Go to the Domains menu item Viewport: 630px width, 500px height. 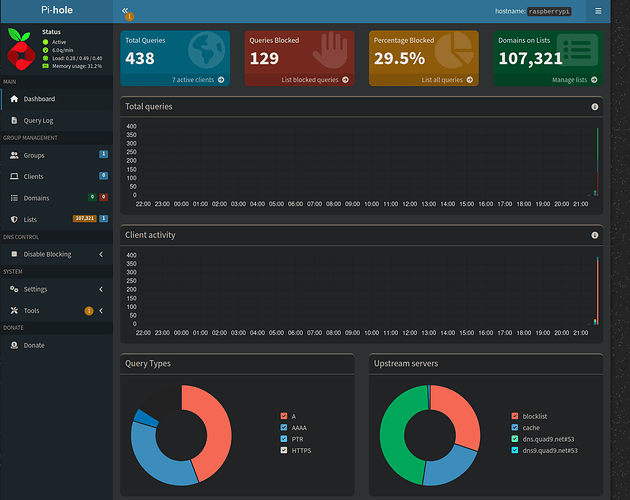35,198
